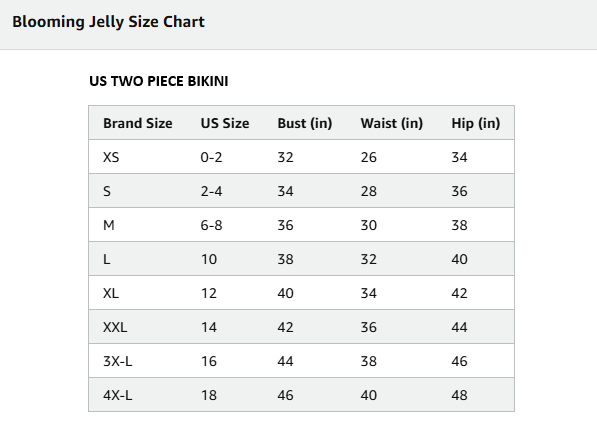Click the S brand size row
597x444 pixels.
point(301,191)
